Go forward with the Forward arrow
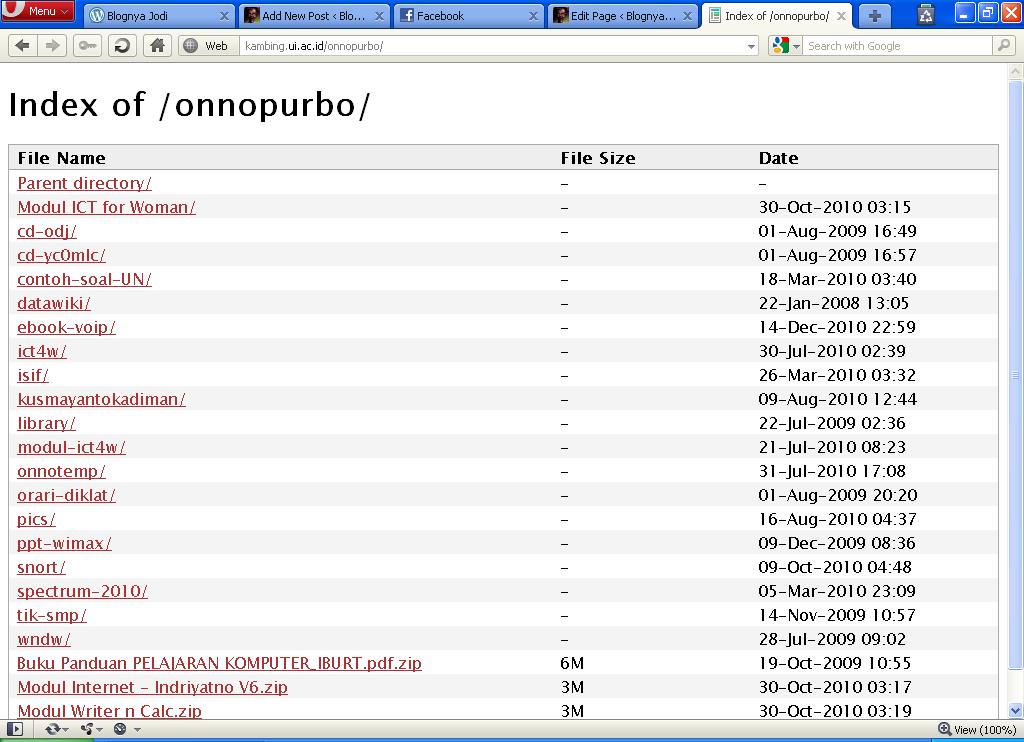The width and height of the screenshot is (1024, 742). tap(52, 46)
